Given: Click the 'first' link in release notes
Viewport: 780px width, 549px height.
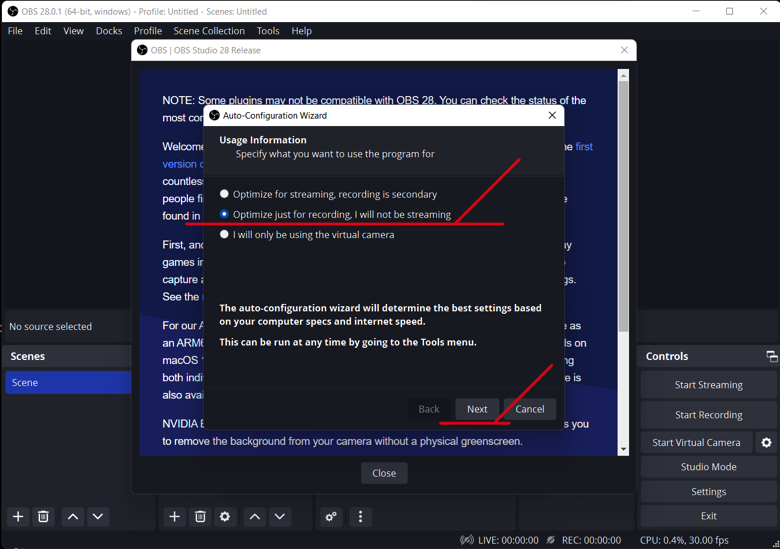Looking at the screenshot, I should pos(584,147).
